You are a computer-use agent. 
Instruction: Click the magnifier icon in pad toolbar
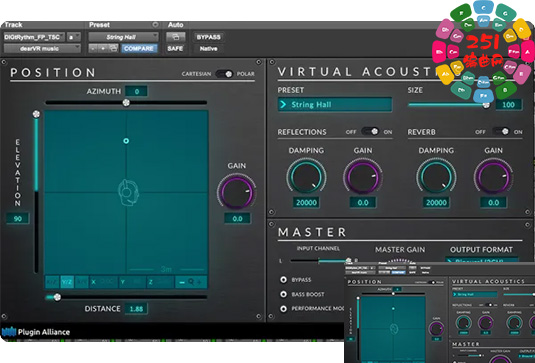tap(191, 282)
